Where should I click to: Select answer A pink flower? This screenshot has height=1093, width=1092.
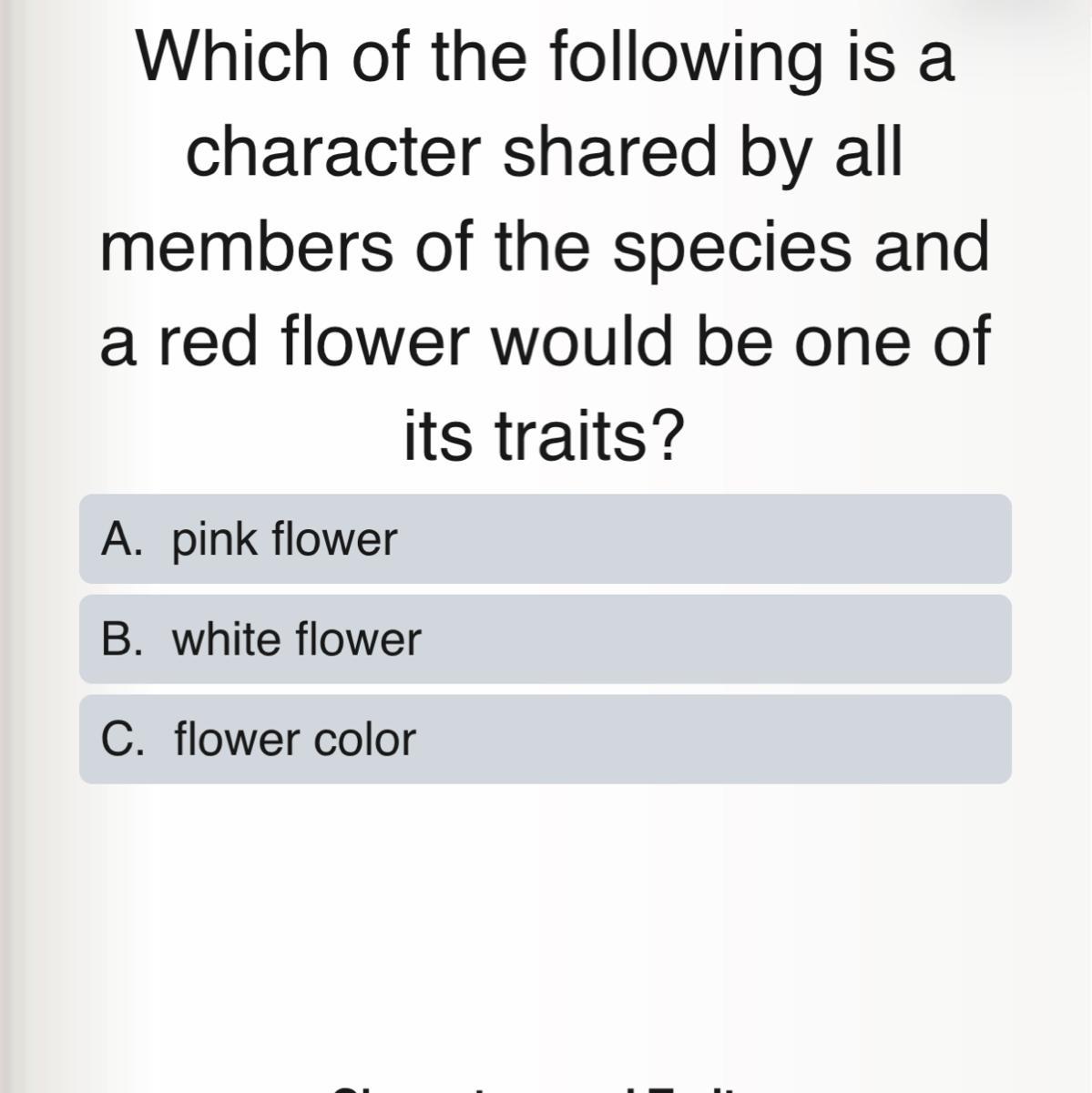(x=545, y=539)
